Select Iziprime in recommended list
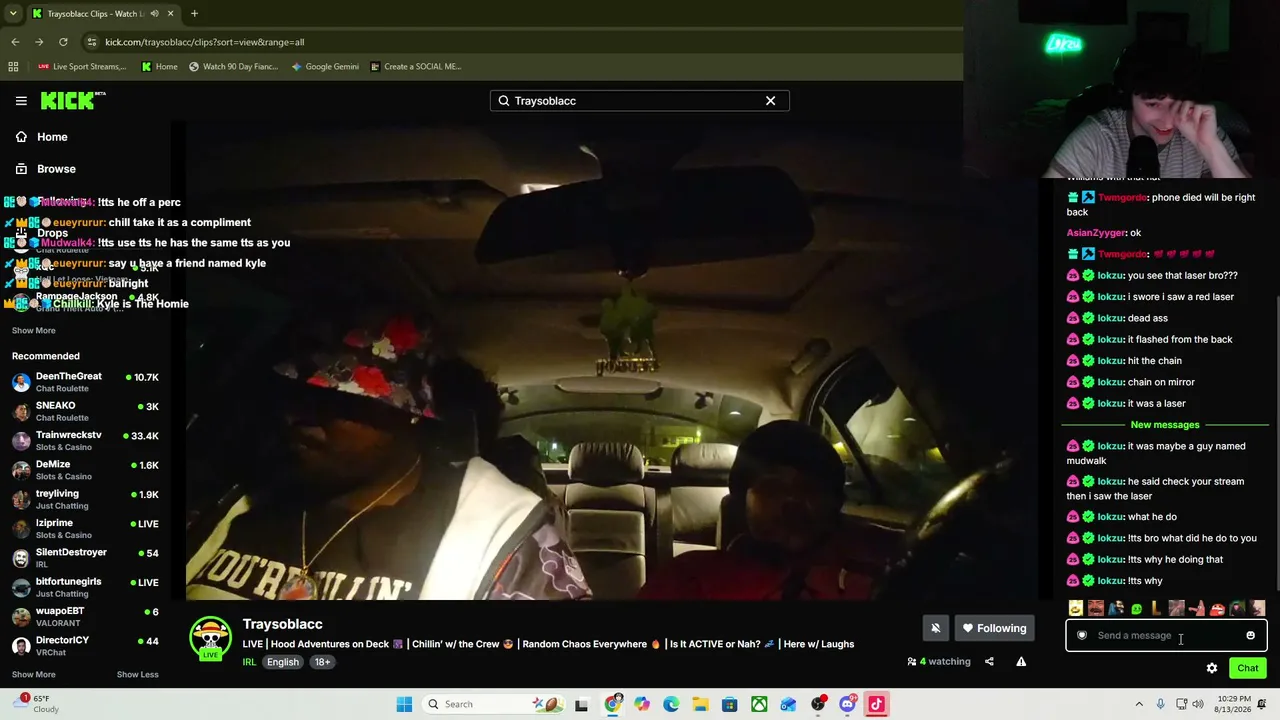The image size is (1280, 720). point(86,528)
